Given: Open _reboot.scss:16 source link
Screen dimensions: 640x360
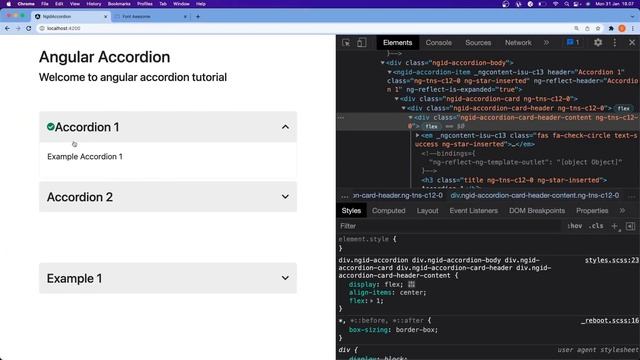Looking at the screenshot, I should [x=610, y=321].
